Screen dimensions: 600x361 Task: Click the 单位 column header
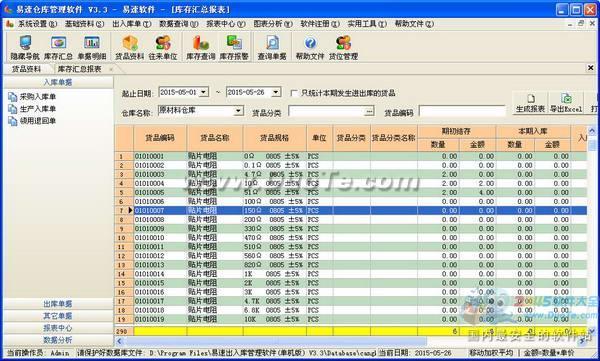[x=320, y=138]
